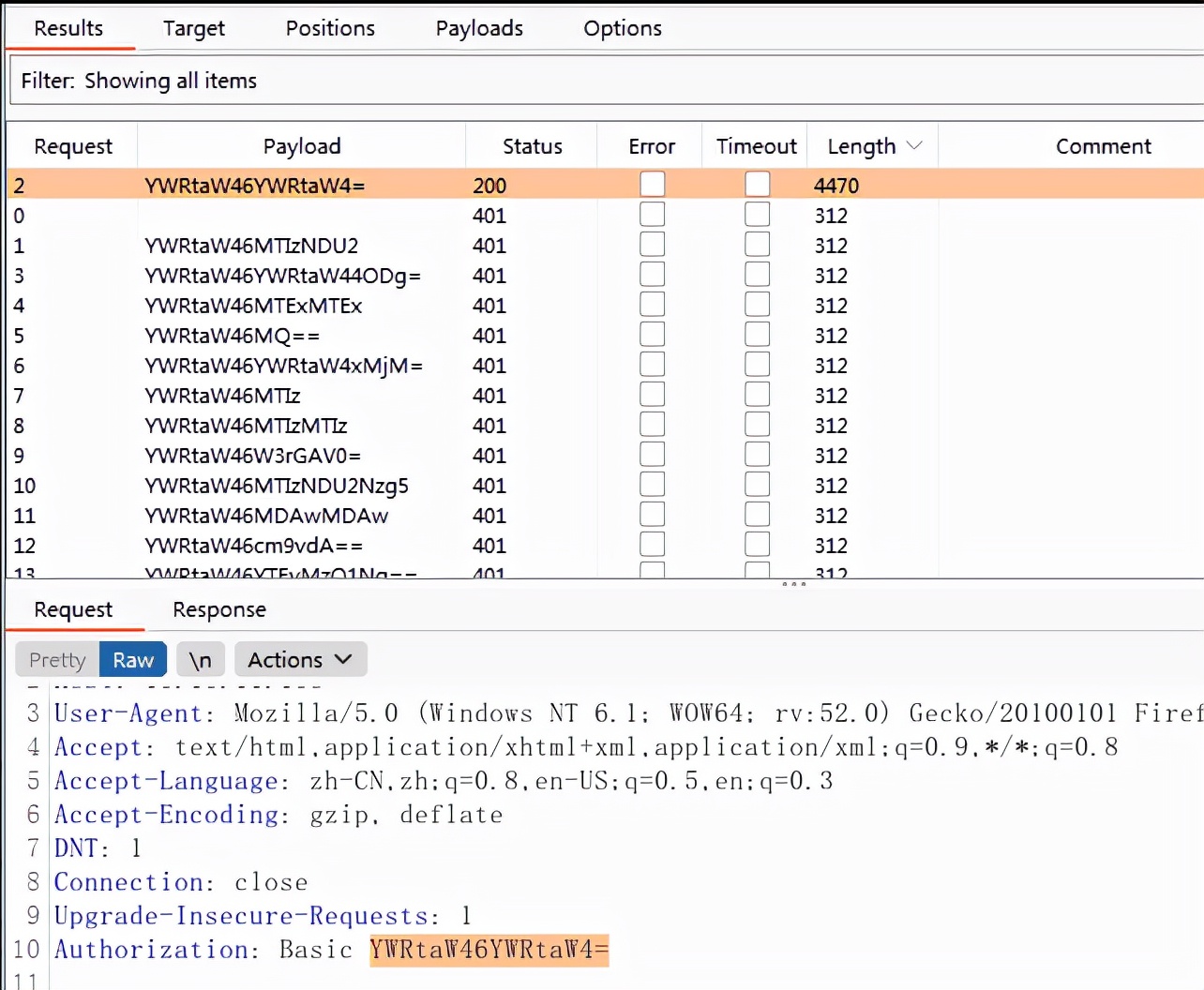1204x990 pixels.
Task: Click the highlighted Authorization Basic token
Action: [489, 950]
